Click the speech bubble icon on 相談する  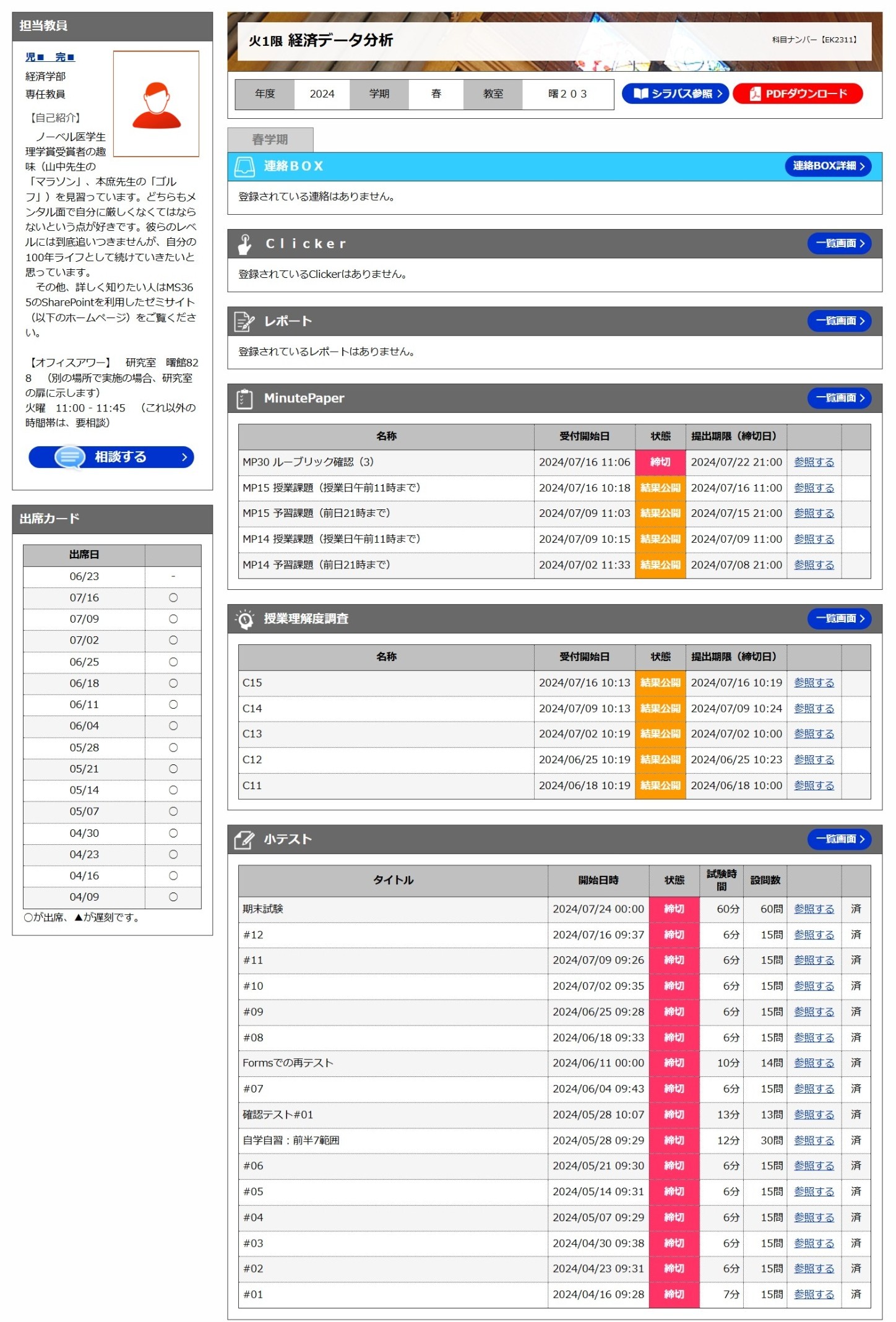pyautogui.click(x=70, y=457)
